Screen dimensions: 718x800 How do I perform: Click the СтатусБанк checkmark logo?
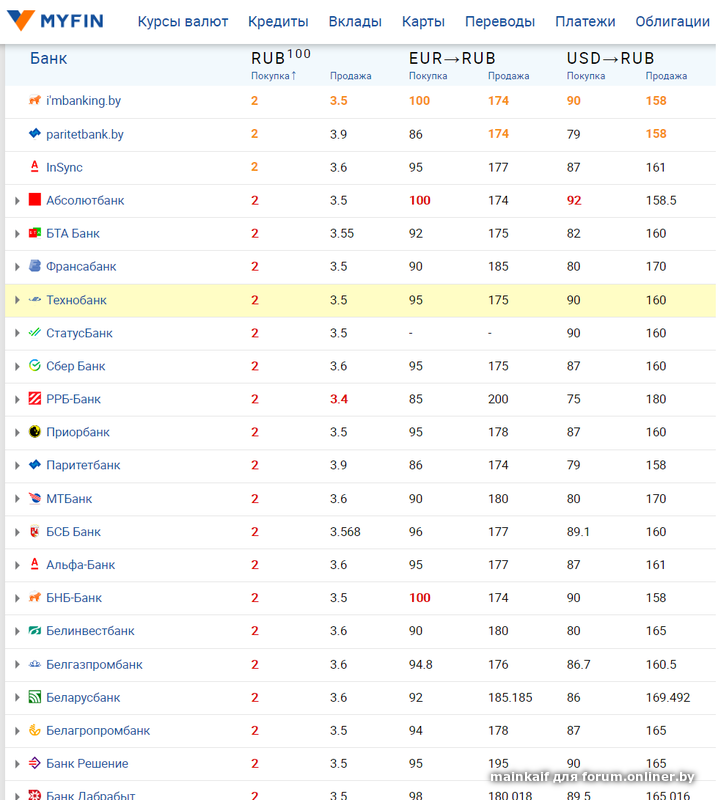click(35, 333)
